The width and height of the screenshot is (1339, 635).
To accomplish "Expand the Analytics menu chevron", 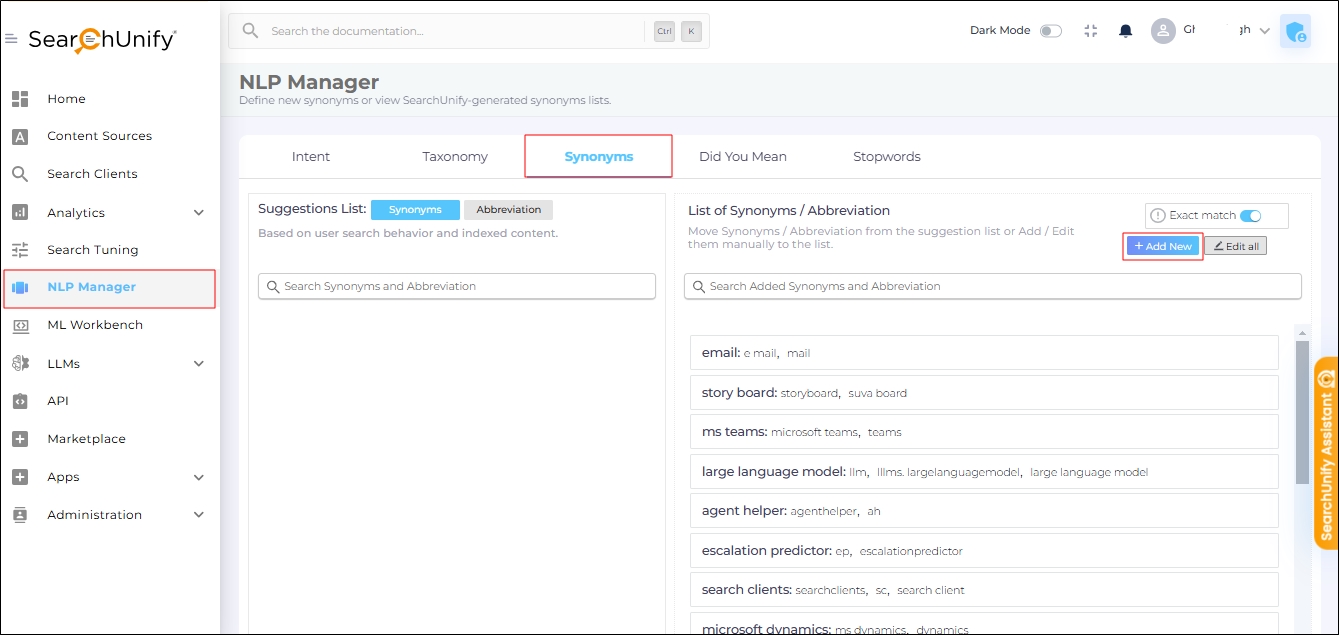I will 198,213.
